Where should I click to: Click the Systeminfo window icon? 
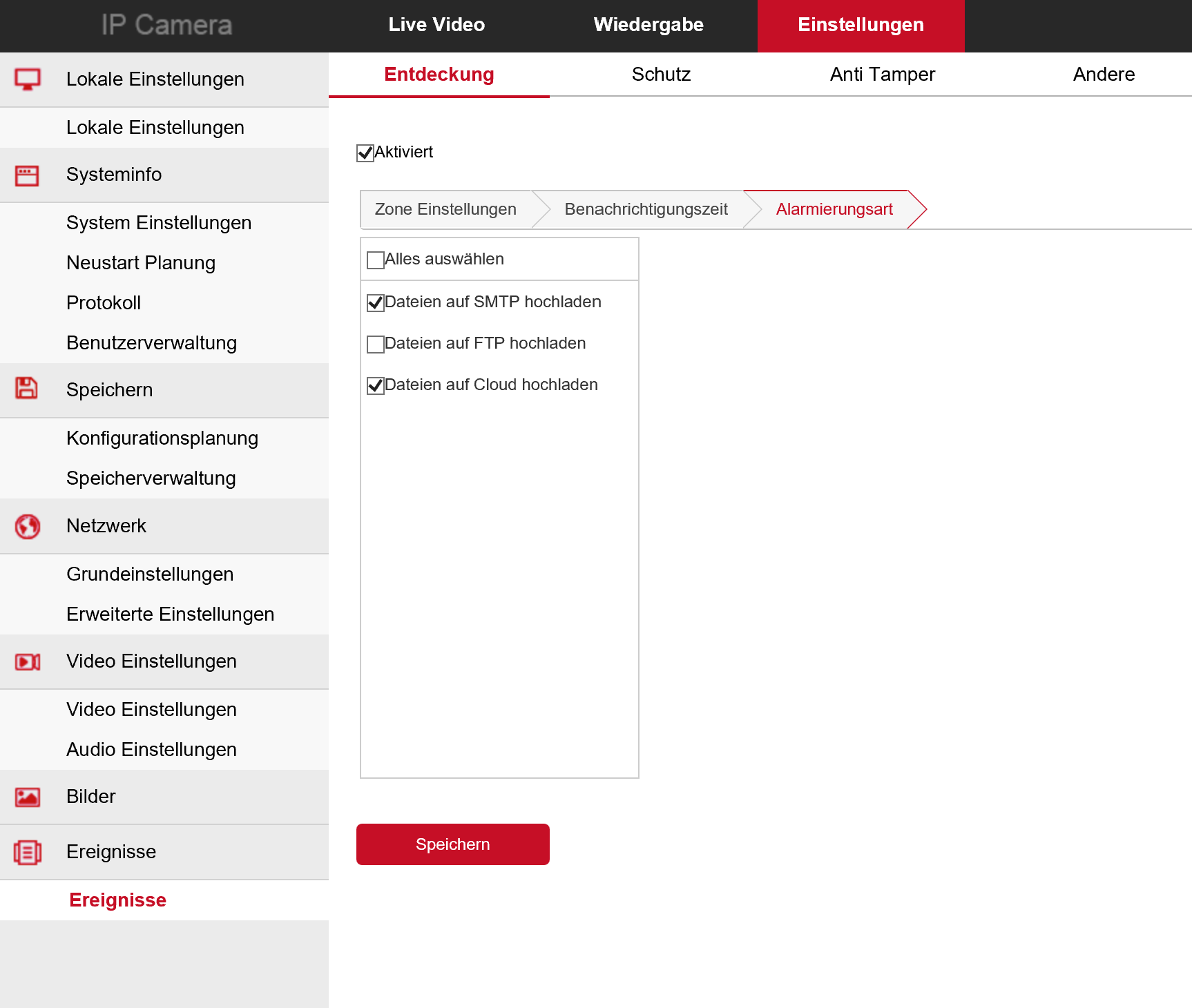28,175
